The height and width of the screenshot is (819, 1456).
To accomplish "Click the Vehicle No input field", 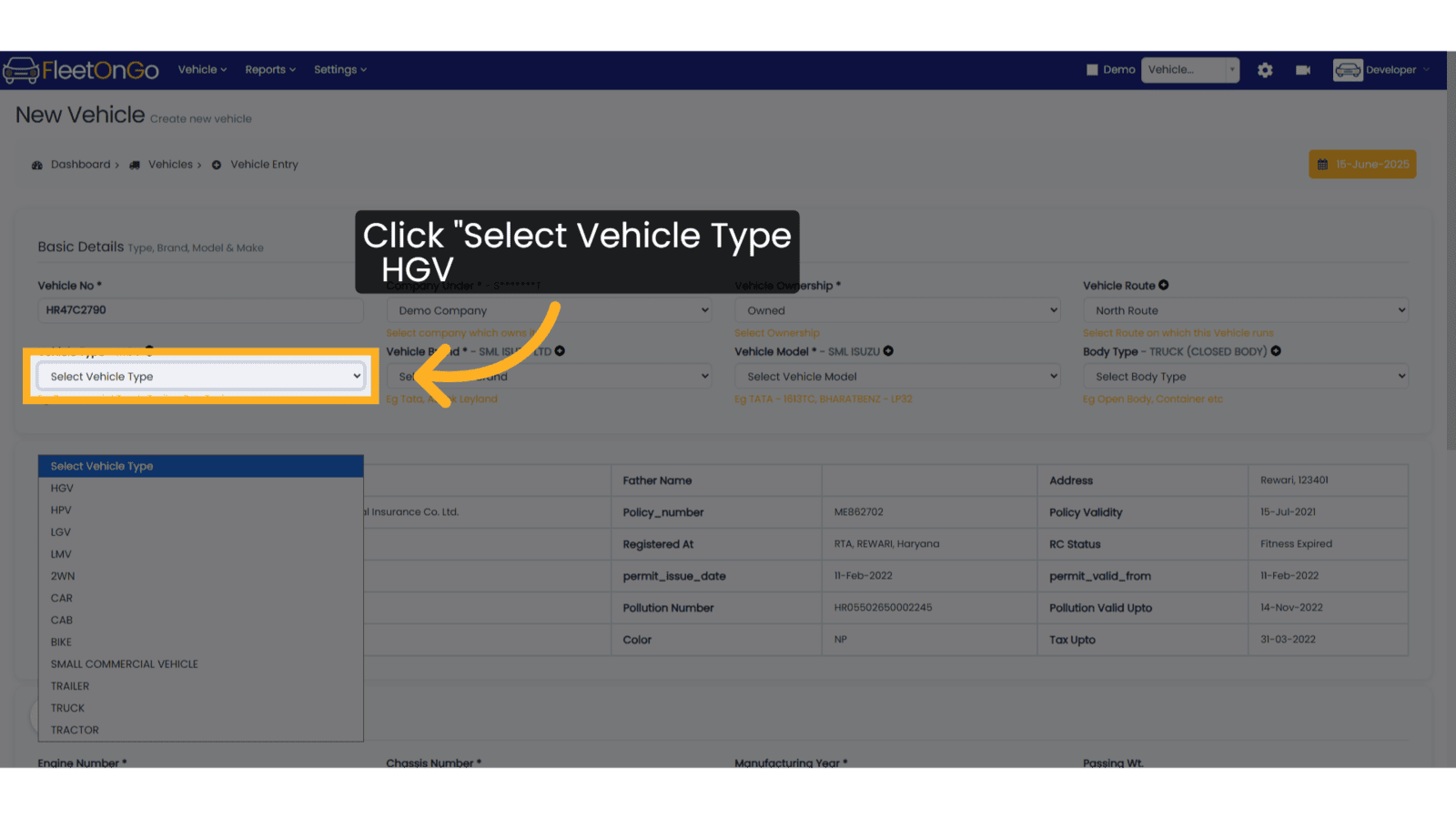I will 200,310.
